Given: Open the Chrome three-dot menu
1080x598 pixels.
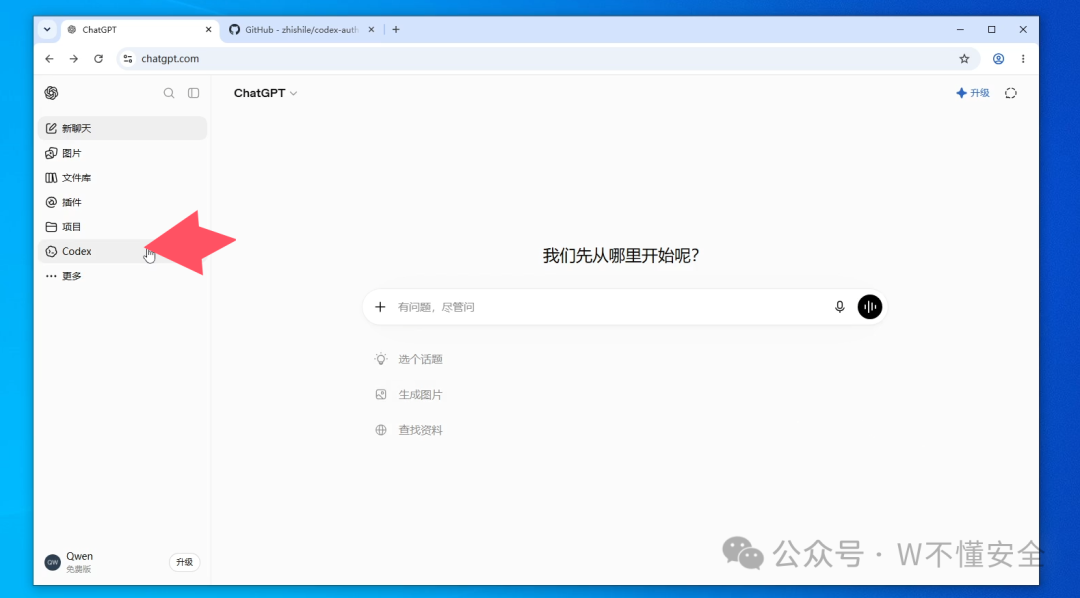Looking at the screenshot, I should pos(1023,59).
